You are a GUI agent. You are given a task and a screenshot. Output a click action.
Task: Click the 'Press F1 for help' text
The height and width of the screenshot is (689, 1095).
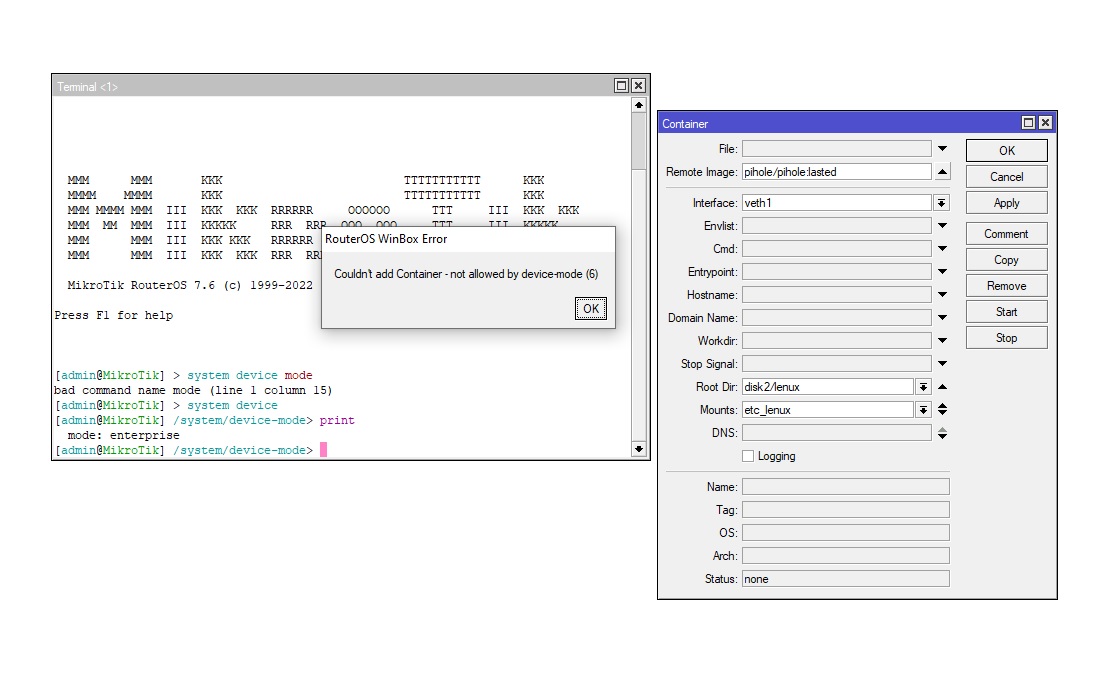coord(114,315)
